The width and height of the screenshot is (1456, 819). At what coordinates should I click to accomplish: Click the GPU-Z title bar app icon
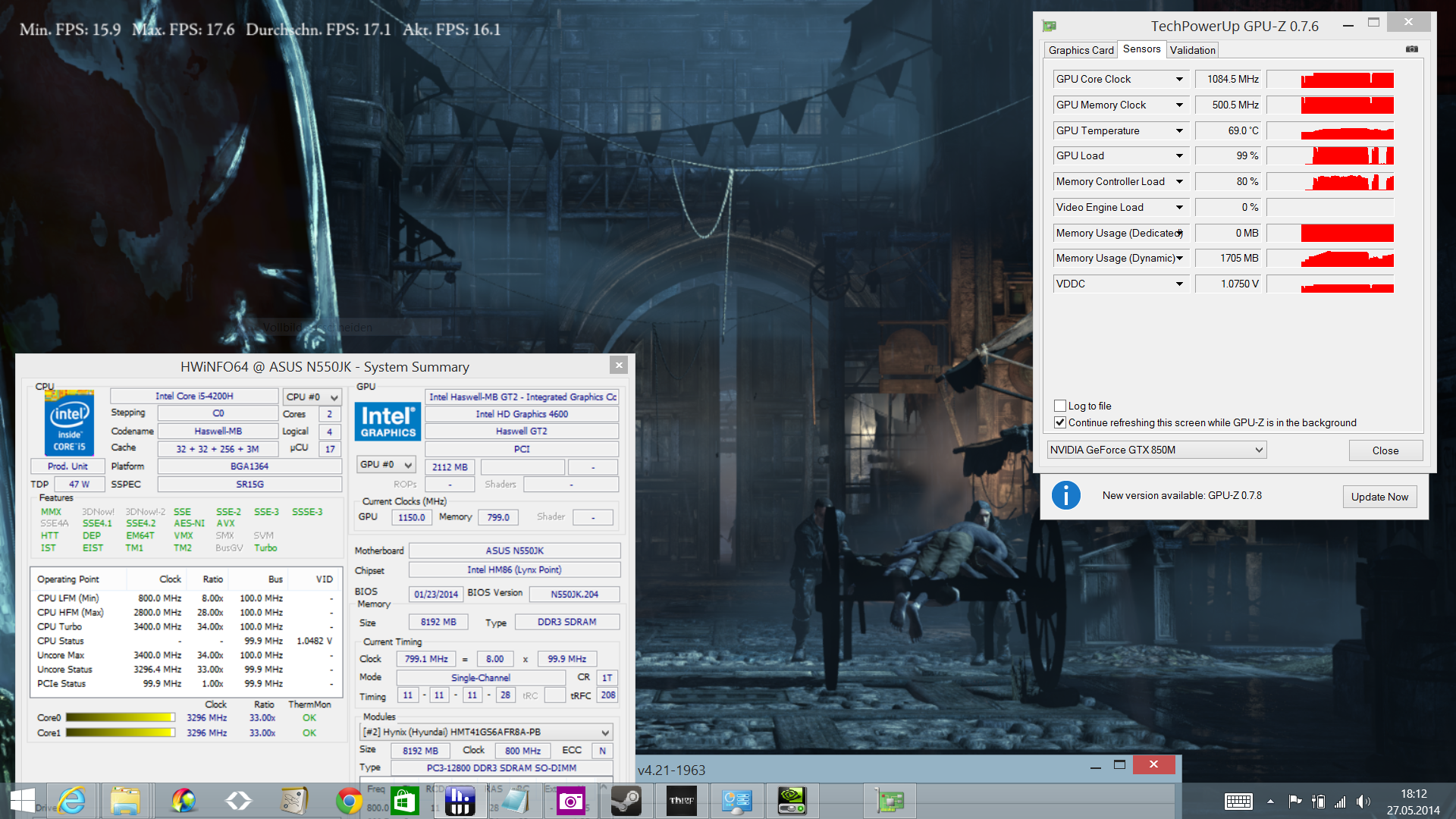point(1050,26)
